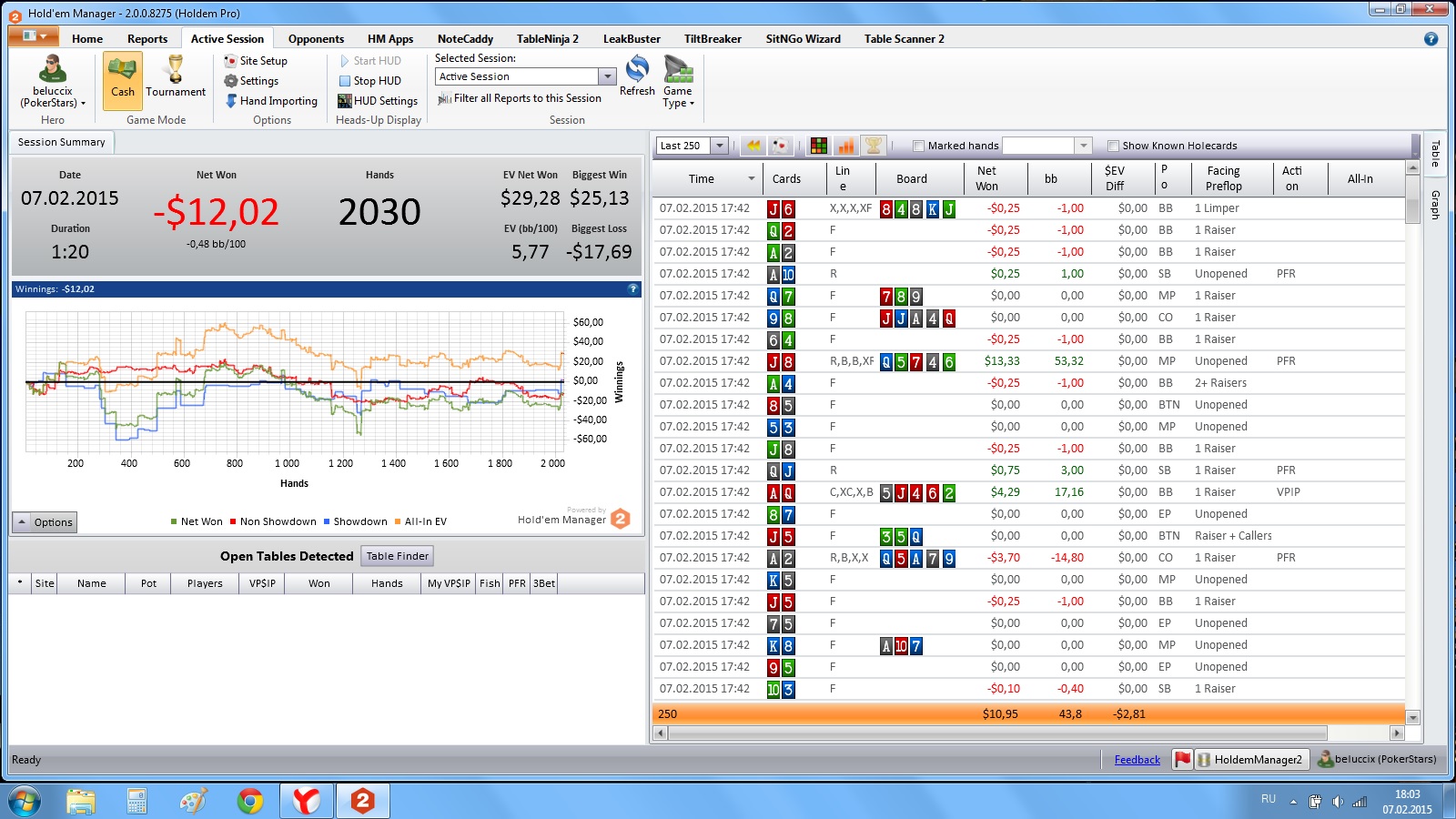Viewport: 1456px width, 819px height.
Task: Click the red flag icon in status bar
Action: (1182, 760)
